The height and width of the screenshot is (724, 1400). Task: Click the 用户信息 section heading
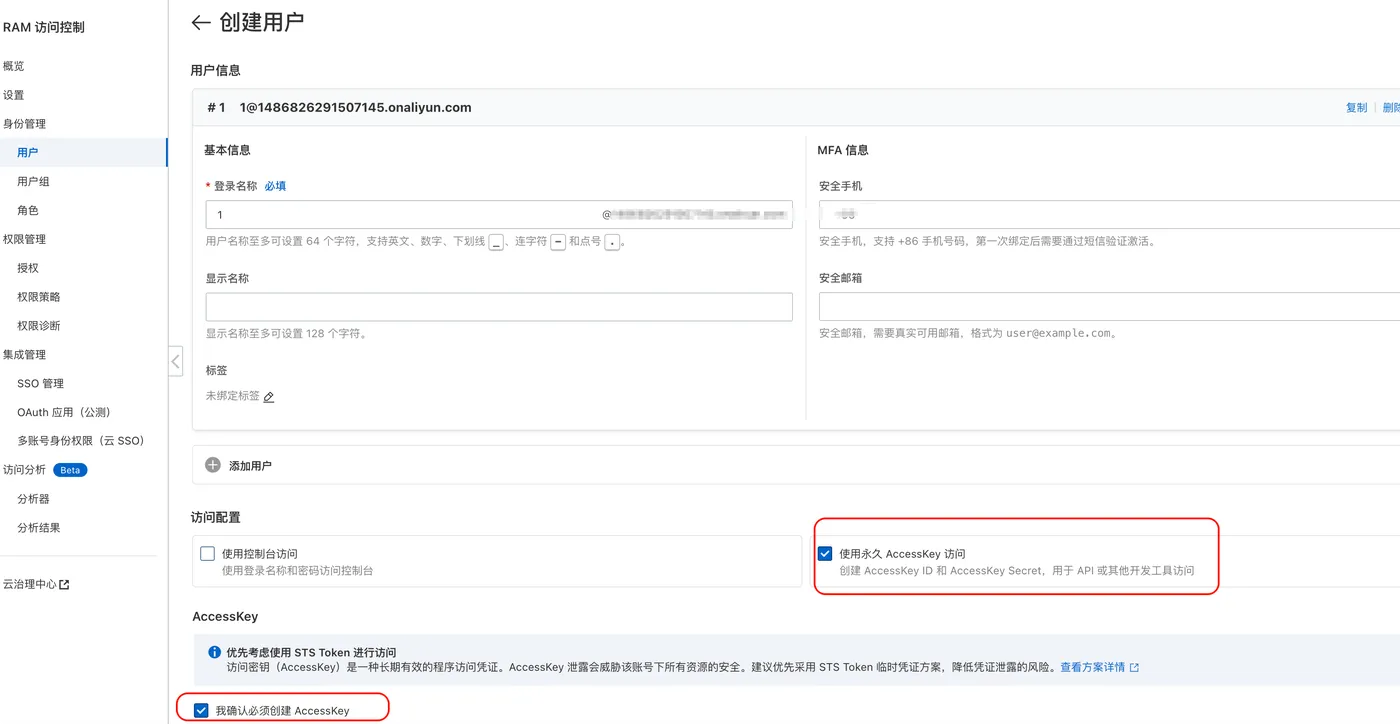(x=215, y=71)
